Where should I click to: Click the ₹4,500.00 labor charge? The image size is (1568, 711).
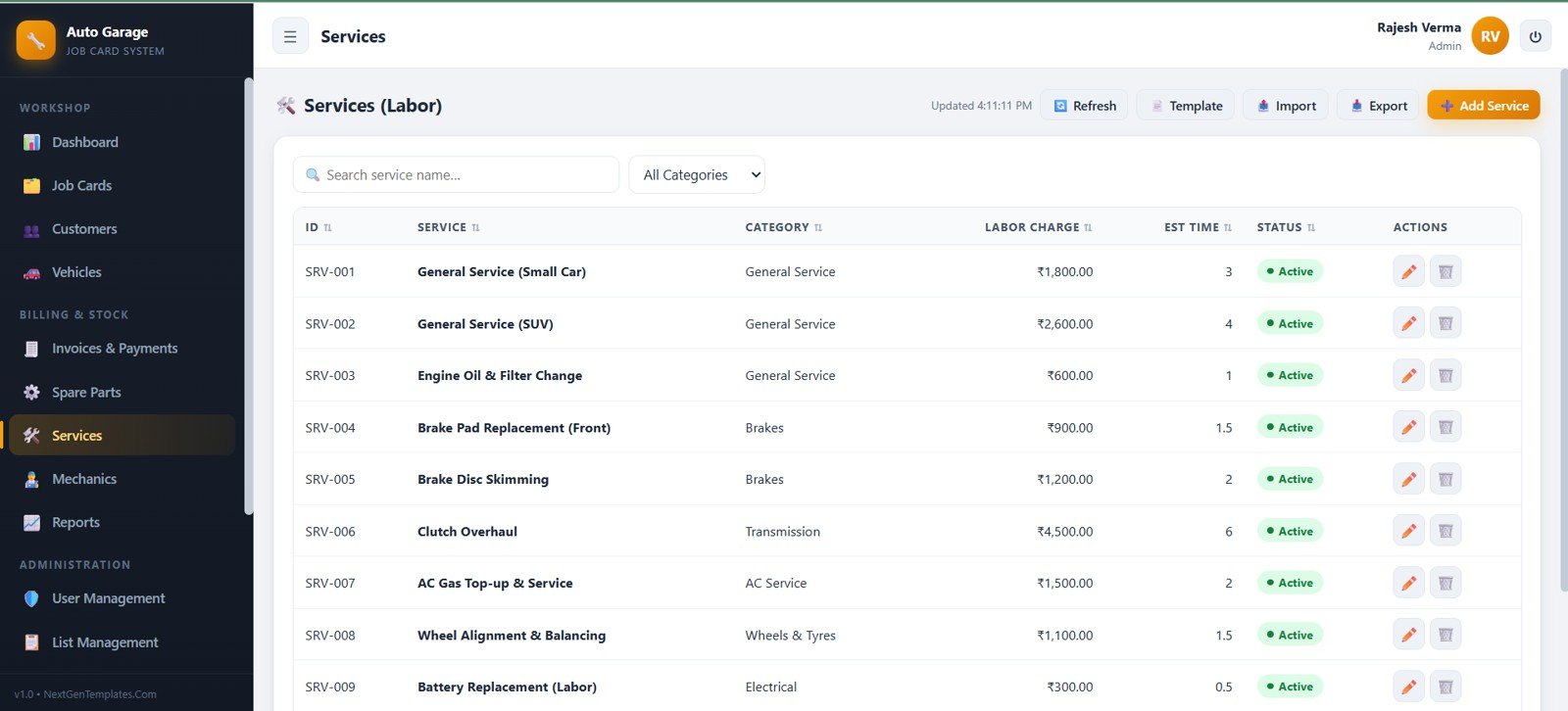click(x=1065, y=532)
